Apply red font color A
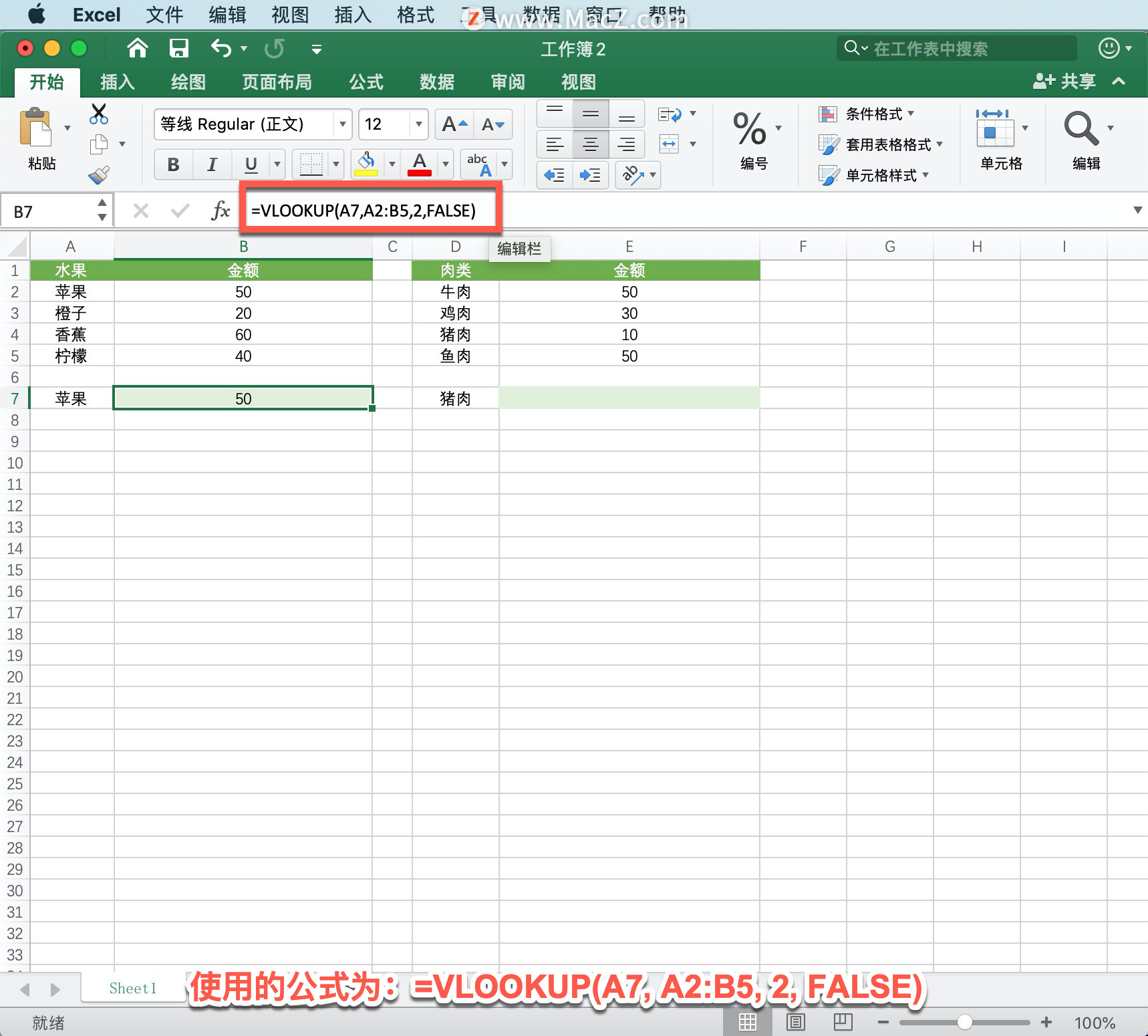Image resolution: width=1148 pixels, height=1036 pixels. (x=420, y=164)
